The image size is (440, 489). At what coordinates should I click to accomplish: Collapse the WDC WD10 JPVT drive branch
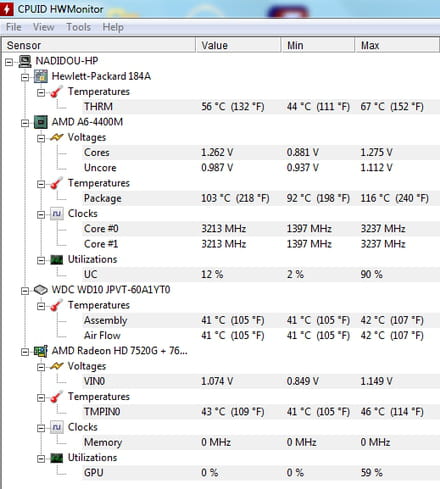pos(25,291)
